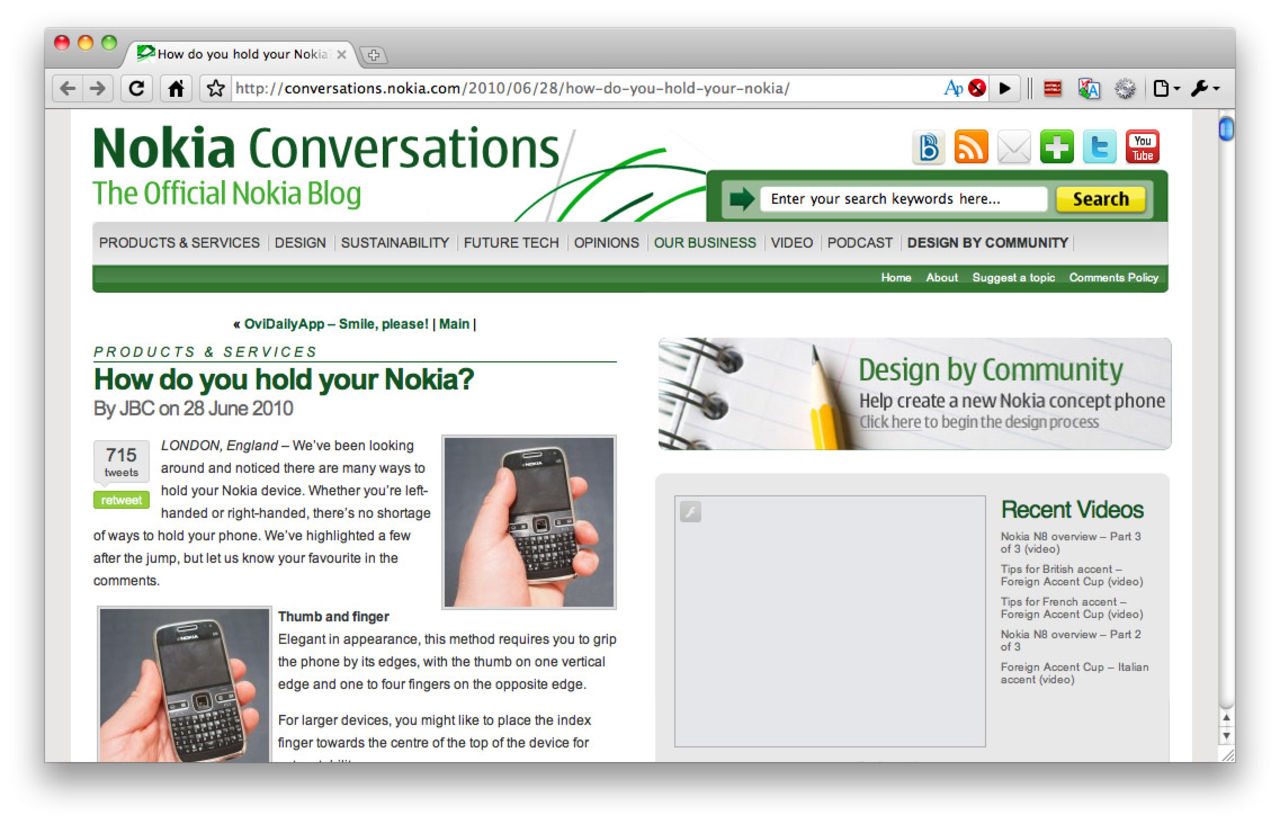The image size is (1280, 824).
Task: Open 'Nokia N8 overview – Part 3 of 3' video
Action: pyautogui.click(x=1071, y=543)
